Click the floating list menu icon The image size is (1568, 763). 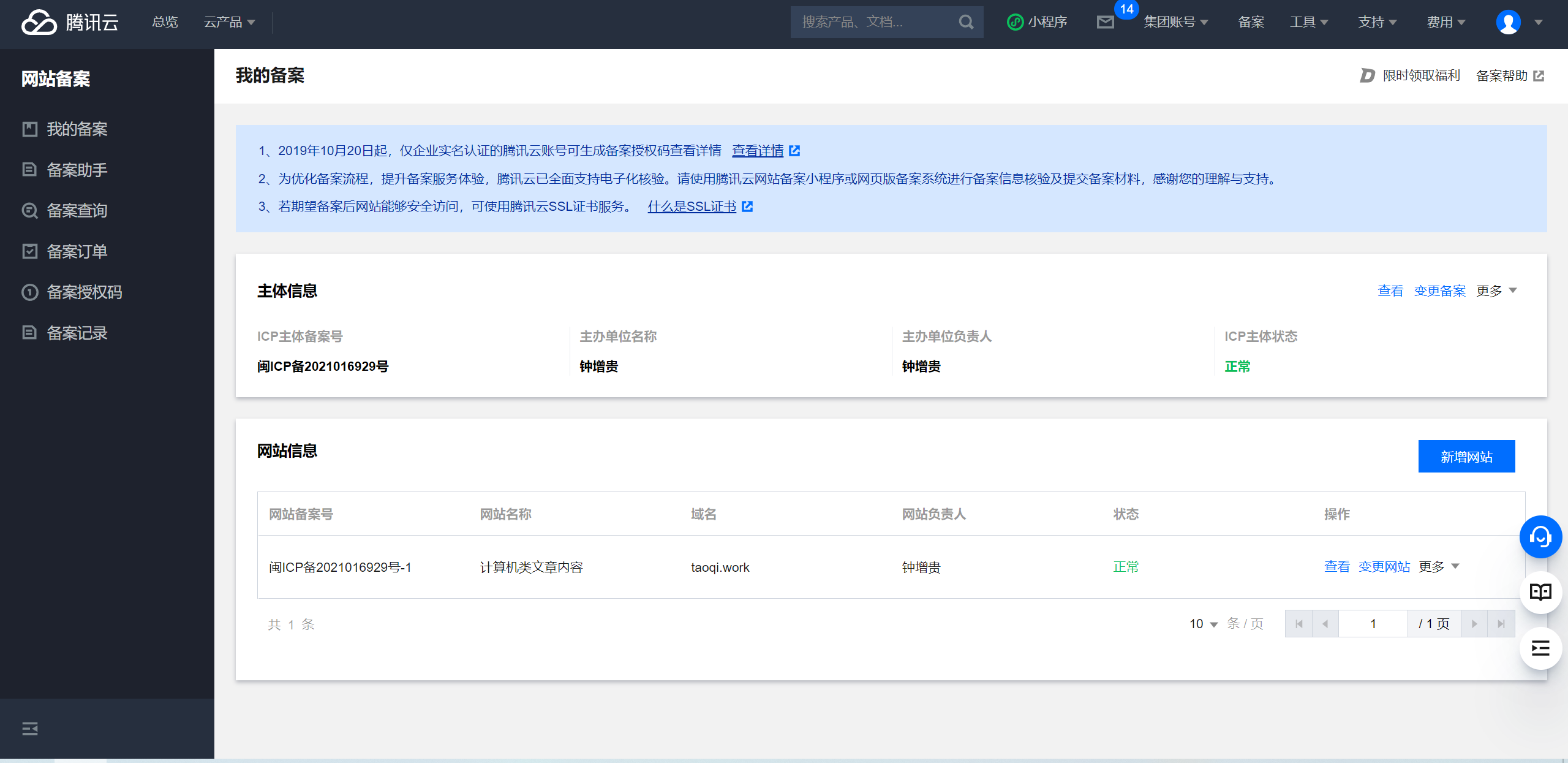click(x=1540, y=648)
